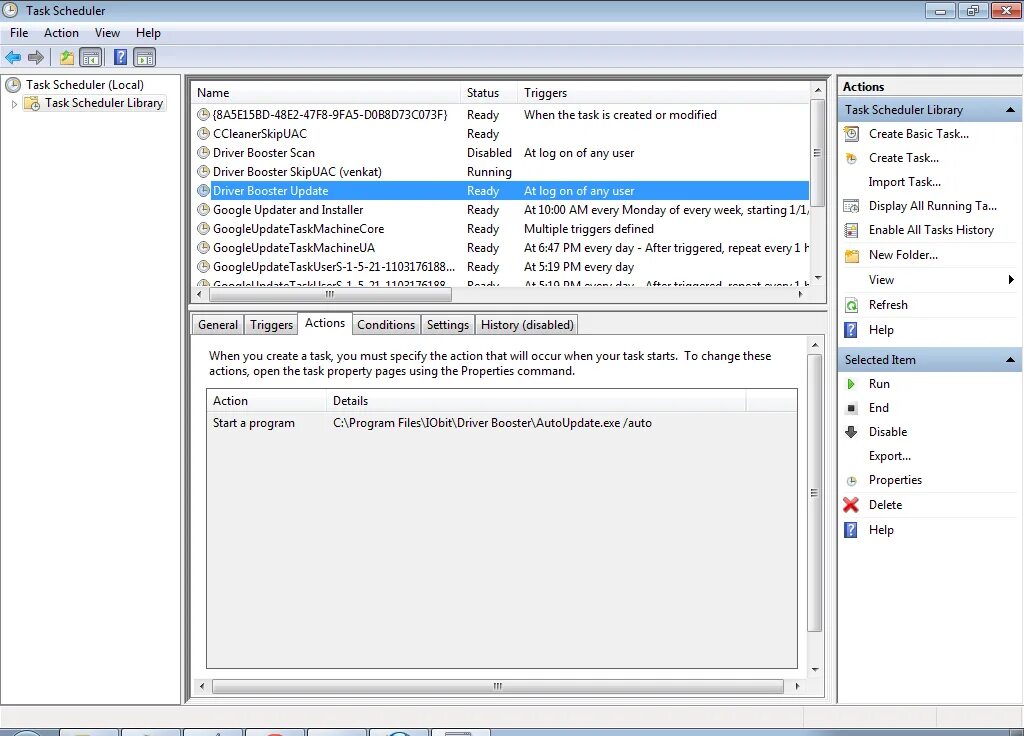Click the Help icon under Selected Item
1024x736 pixels.
851,530
